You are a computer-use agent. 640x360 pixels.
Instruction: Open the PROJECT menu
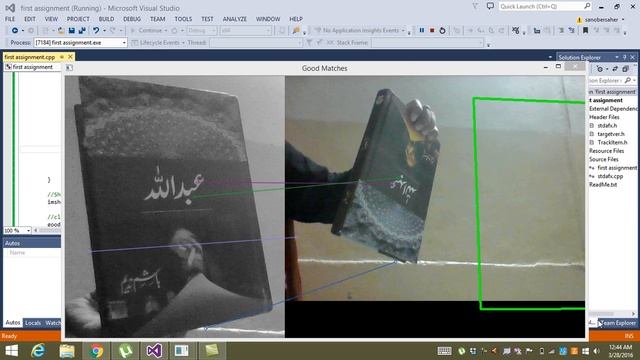click(x=78, y=19)
